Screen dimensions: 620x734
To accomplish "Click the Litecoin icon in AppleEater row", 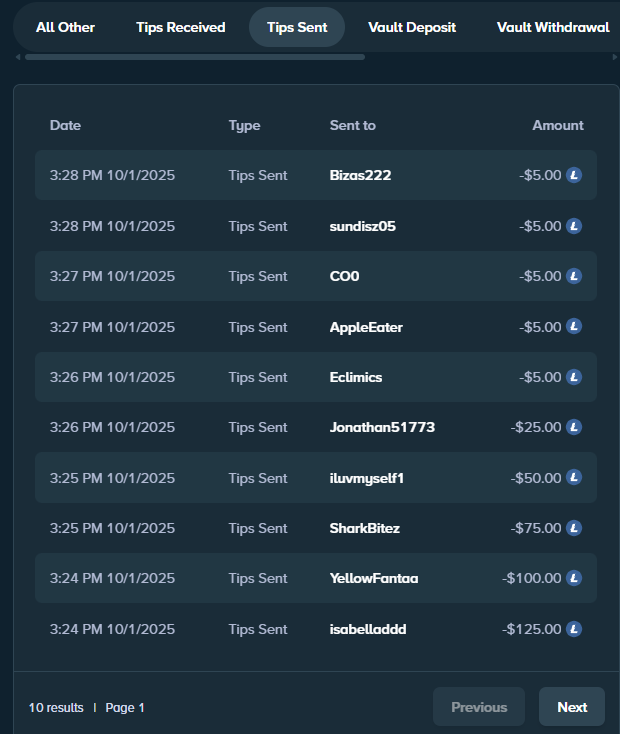I will [x=574, y=326].
